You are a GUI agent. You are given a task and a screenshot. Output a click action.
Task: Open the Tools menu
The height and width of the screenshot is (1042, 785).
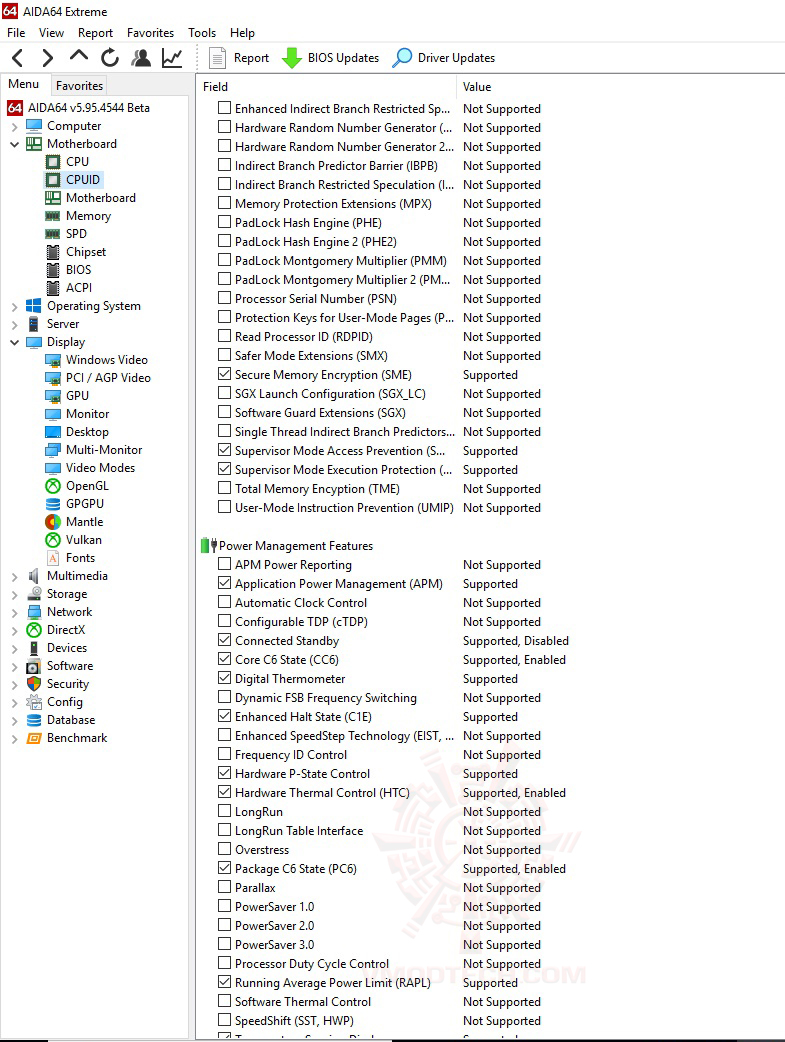(201, 33)
